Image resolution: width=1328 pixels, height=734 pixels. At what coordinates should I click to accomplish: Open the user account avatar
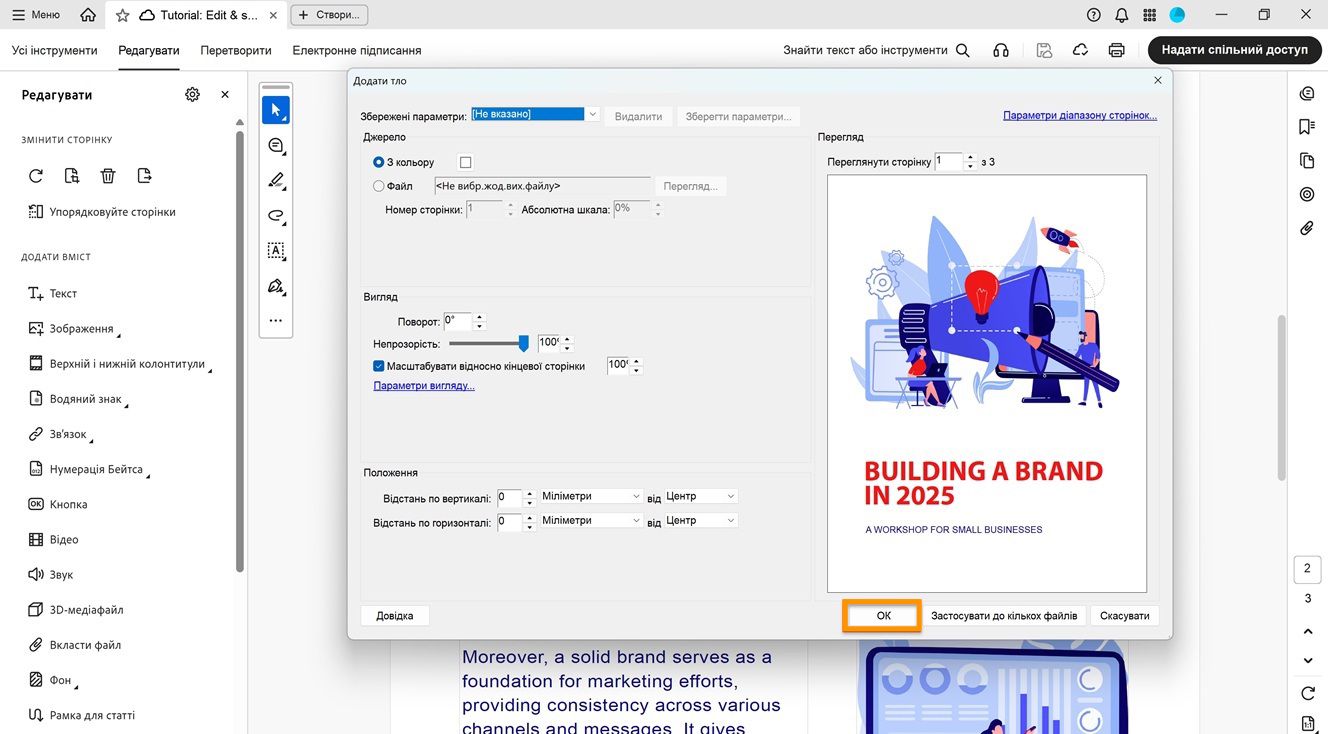click(x=1178, y=15)
